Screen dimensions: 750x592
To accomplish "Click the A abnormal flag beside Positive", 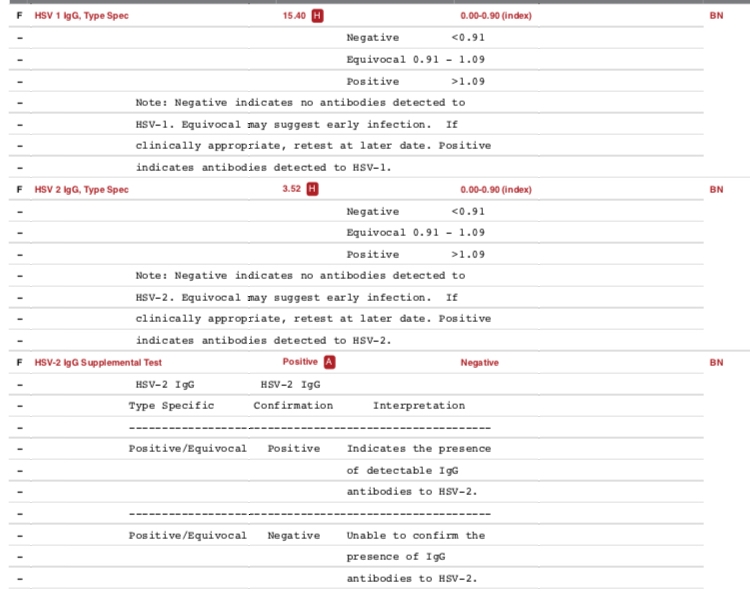I will pyautogui.click(x=329, y=362).
